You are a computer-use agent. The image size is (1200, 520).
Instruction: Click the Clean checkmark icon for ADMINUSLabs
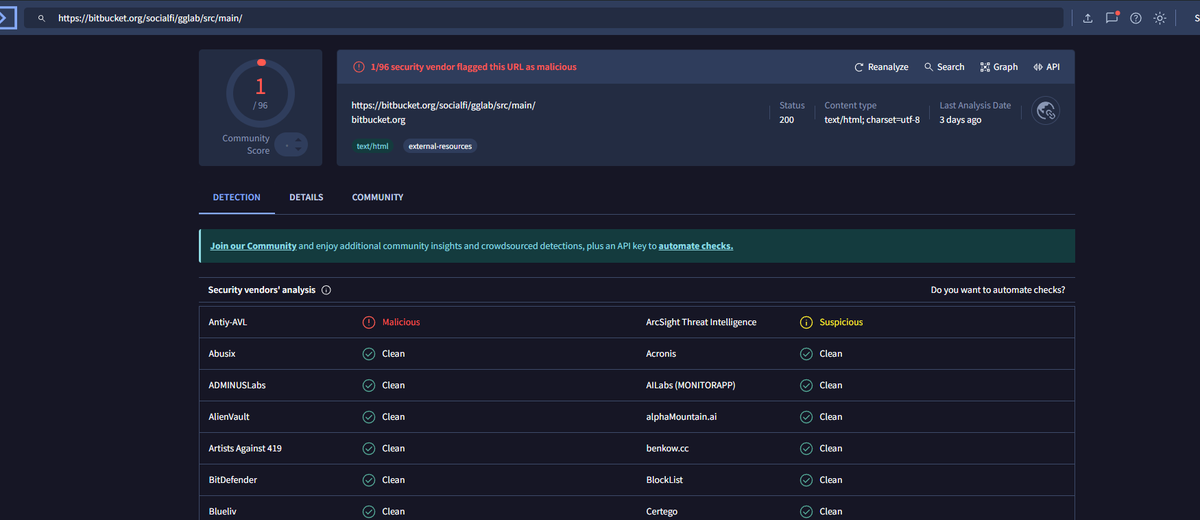coord(369,385)
